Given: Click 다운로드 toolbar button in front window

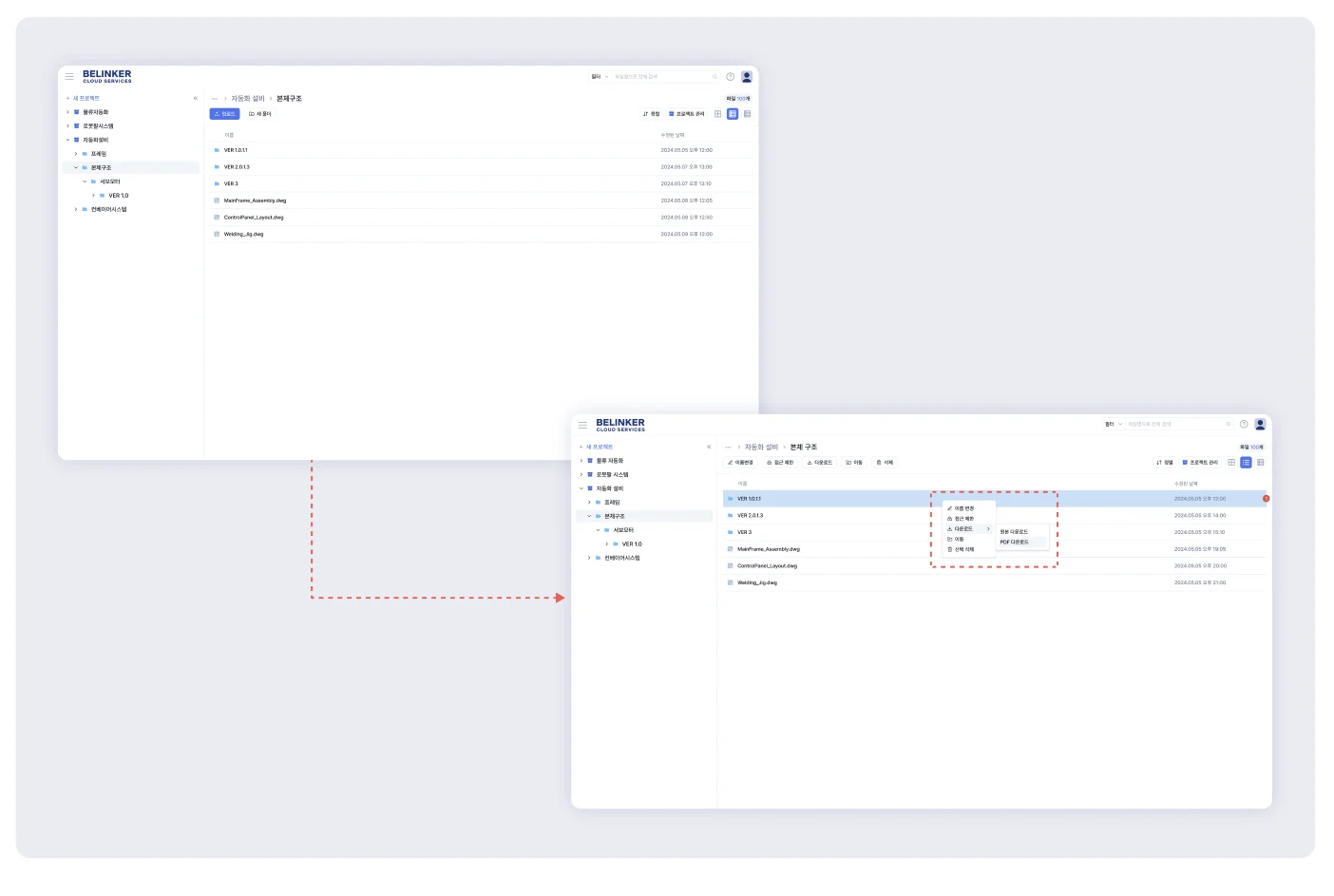Looking at the screenshot, I should click(820, 463).
